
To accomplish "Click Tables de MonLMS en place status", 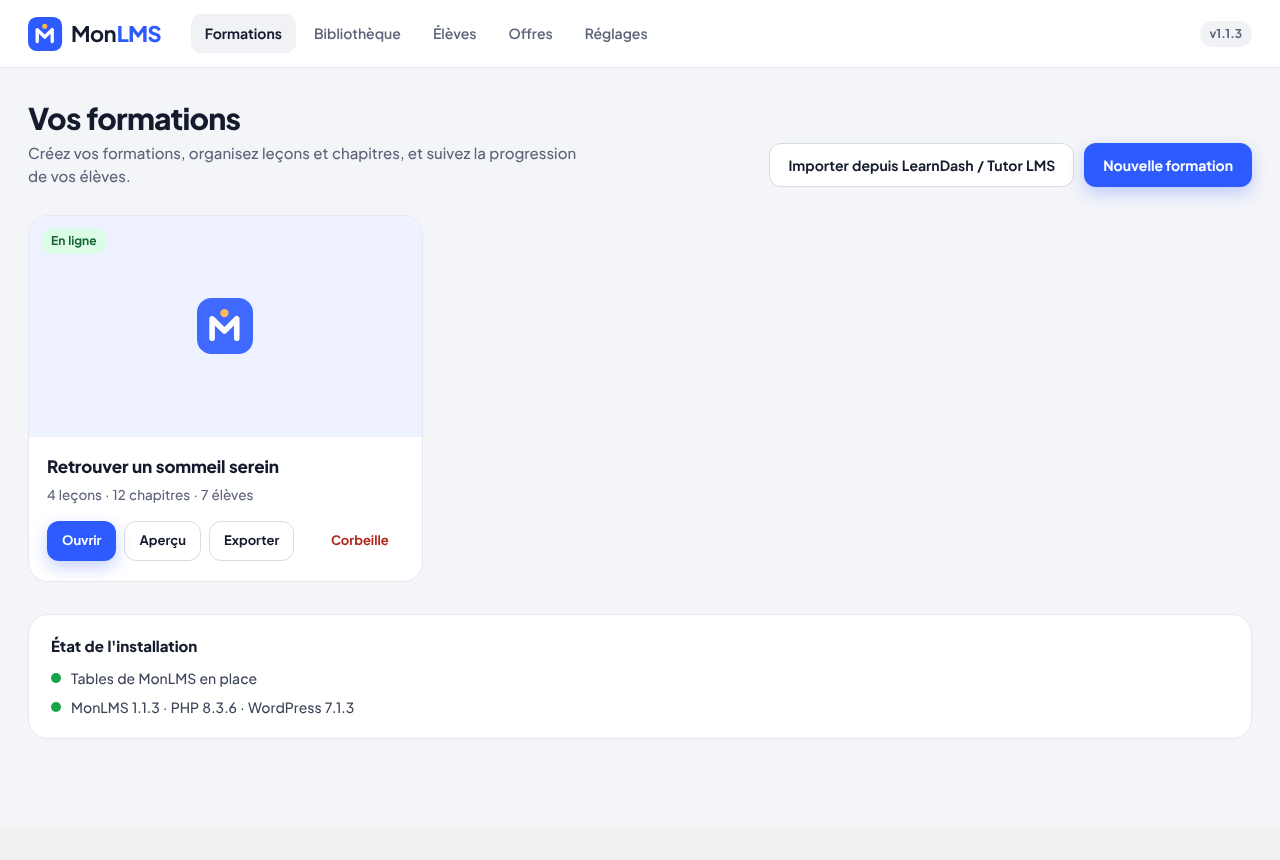I will coord(164,679).
